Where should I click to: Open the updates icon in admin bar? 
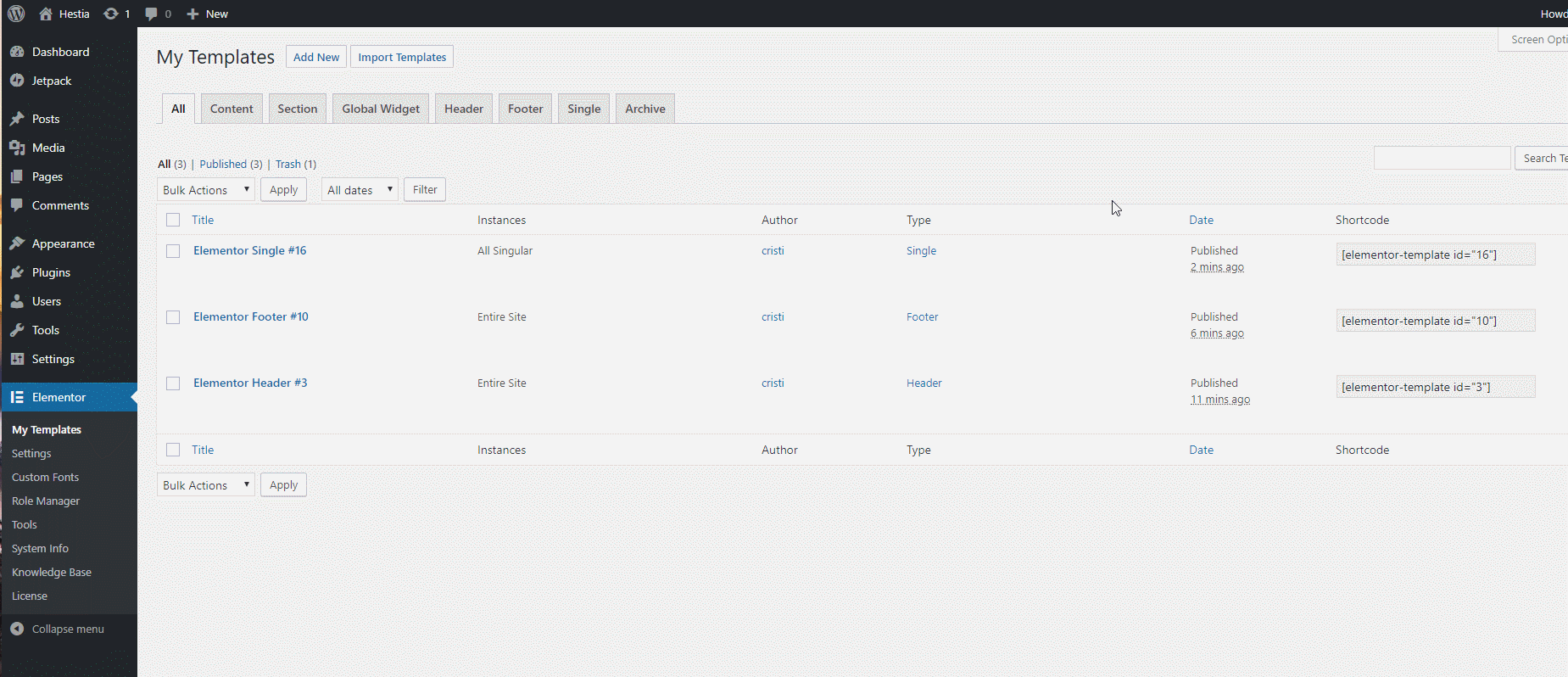(111, 14)
